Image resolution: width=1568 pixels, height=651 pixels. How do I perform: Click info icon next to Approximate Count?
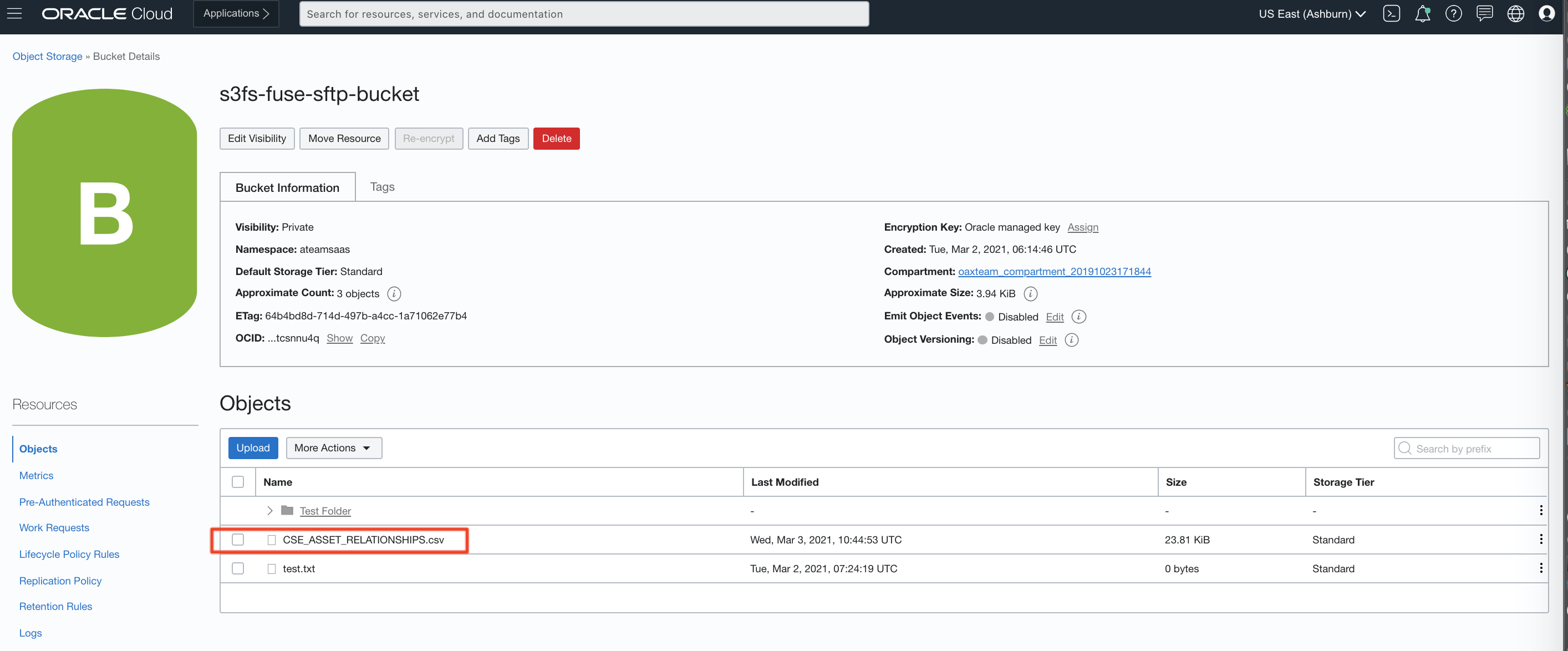(x=394, y=293)
